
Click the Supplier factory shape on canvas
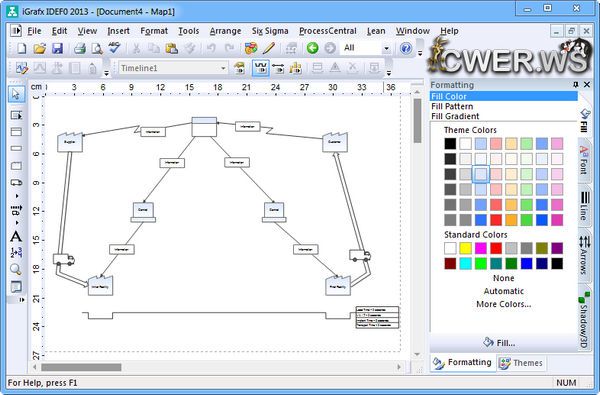click(70, 142)
